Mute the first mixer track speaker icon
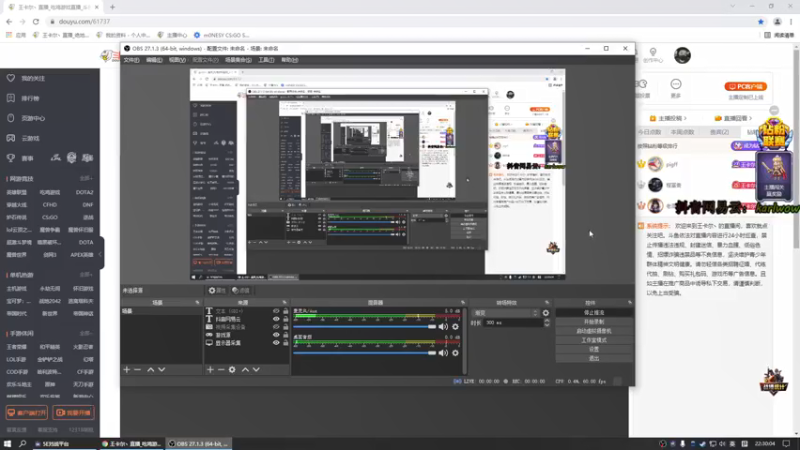Viewport: 800px width, 450px height. point(443,327)
